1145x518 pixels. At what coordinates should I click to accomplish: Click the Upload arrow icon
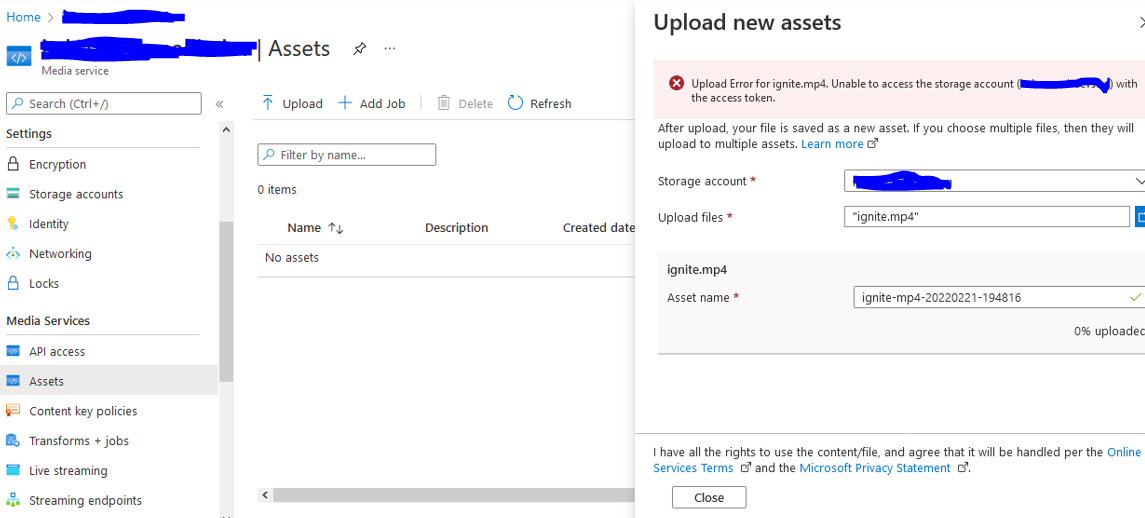[268, 103]
